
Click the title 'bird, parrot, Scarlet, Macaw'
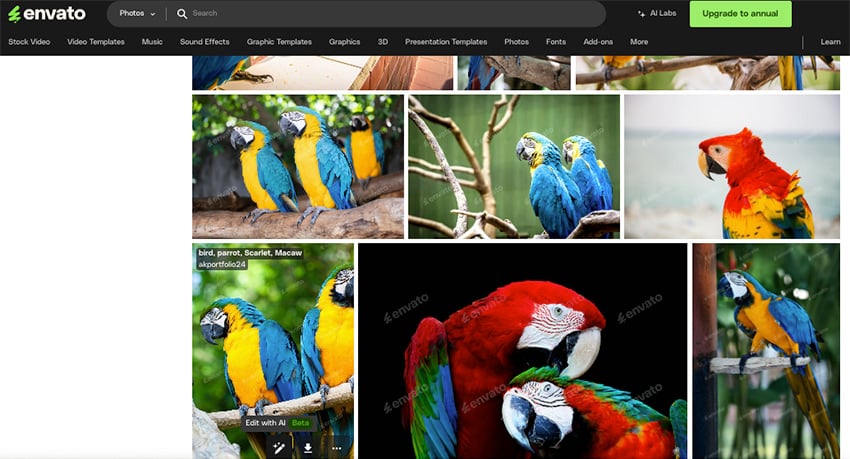[x=250, y=253]
